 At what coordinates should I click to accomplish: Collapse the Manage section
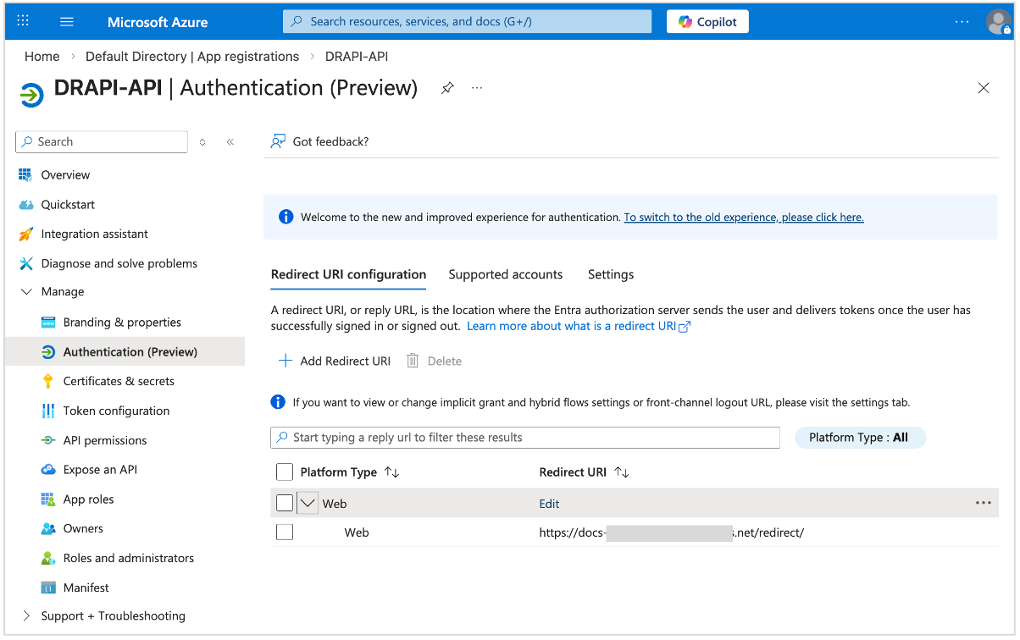[x=27, y=291]
